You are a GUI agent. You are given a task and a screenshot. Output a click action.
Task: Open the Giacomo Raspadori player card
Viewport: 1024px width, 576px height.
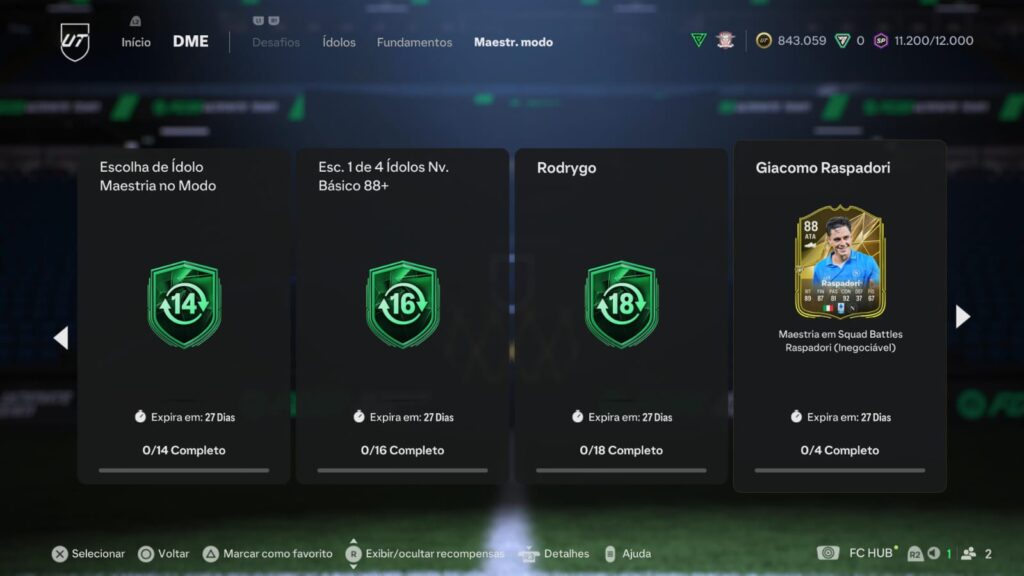(840, 262)
